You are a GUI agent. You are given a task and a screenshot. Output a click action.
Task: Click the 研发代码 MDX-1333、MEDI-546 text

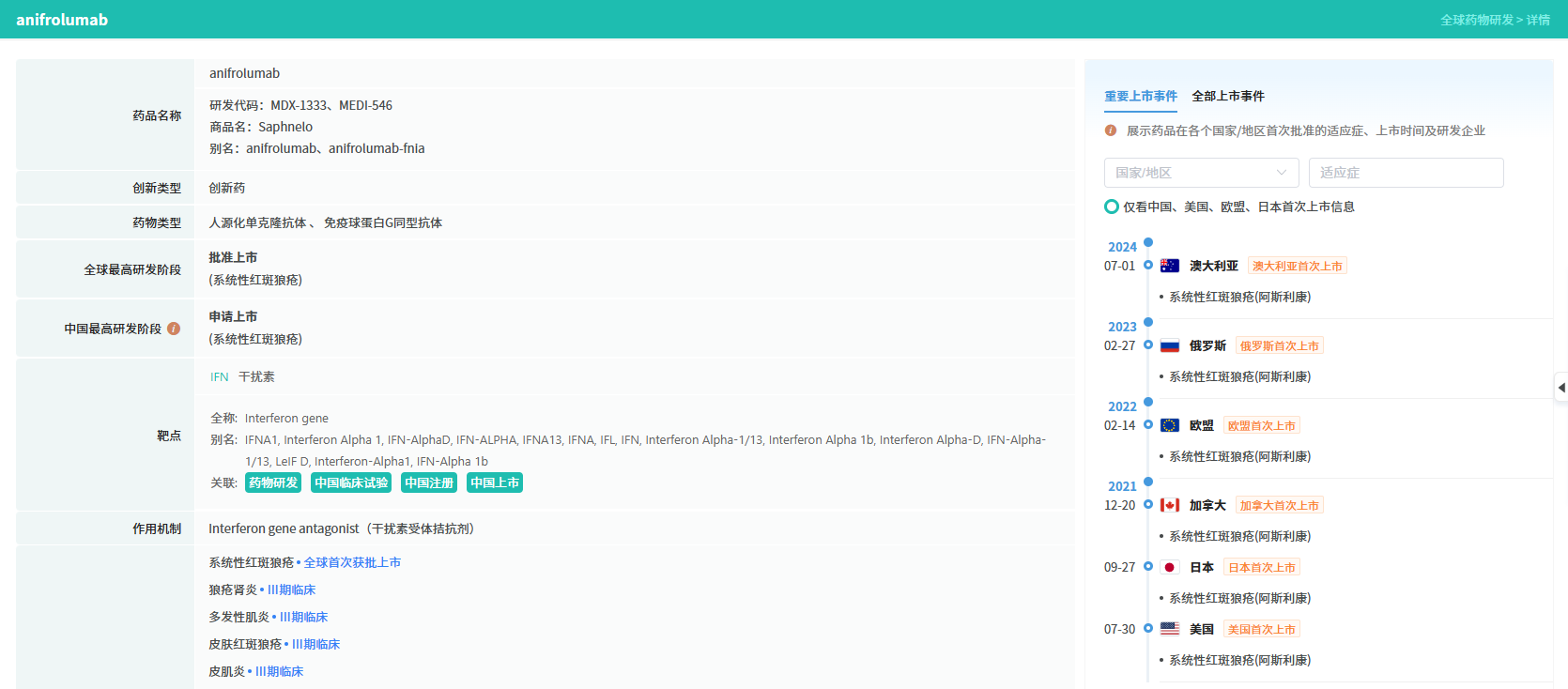point(300,105)
